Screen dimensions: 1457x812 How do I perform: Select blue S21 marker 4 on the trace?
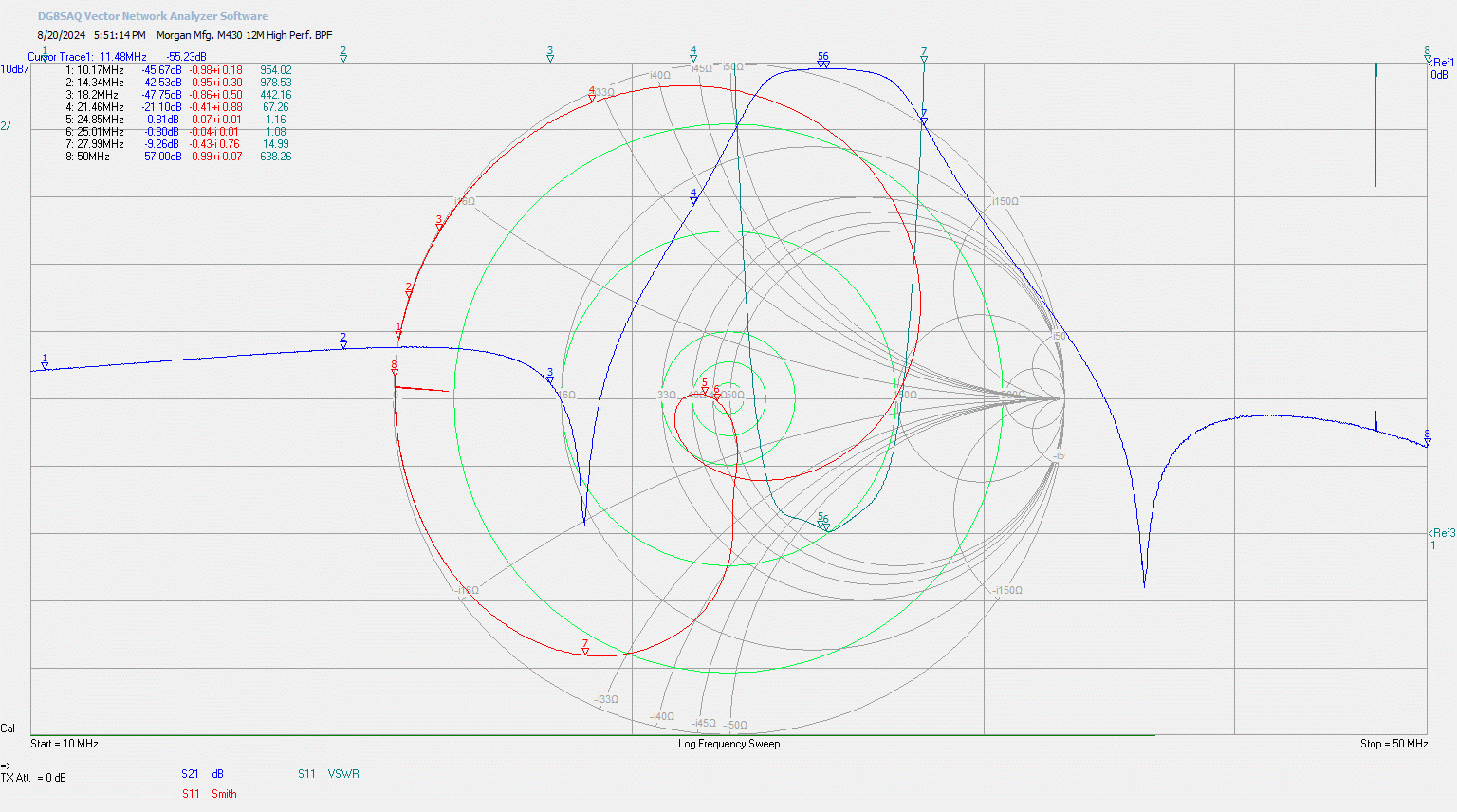point(693,196)
